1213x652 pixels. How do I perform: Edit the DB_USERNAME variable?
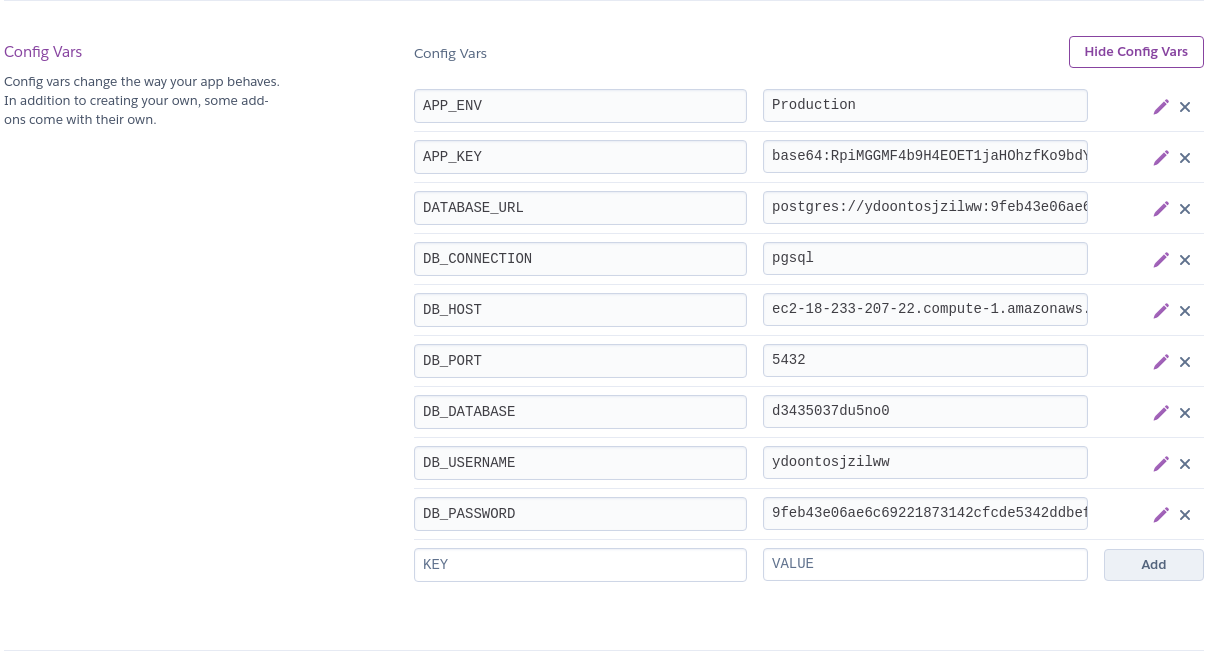[x=1161, y=463]
